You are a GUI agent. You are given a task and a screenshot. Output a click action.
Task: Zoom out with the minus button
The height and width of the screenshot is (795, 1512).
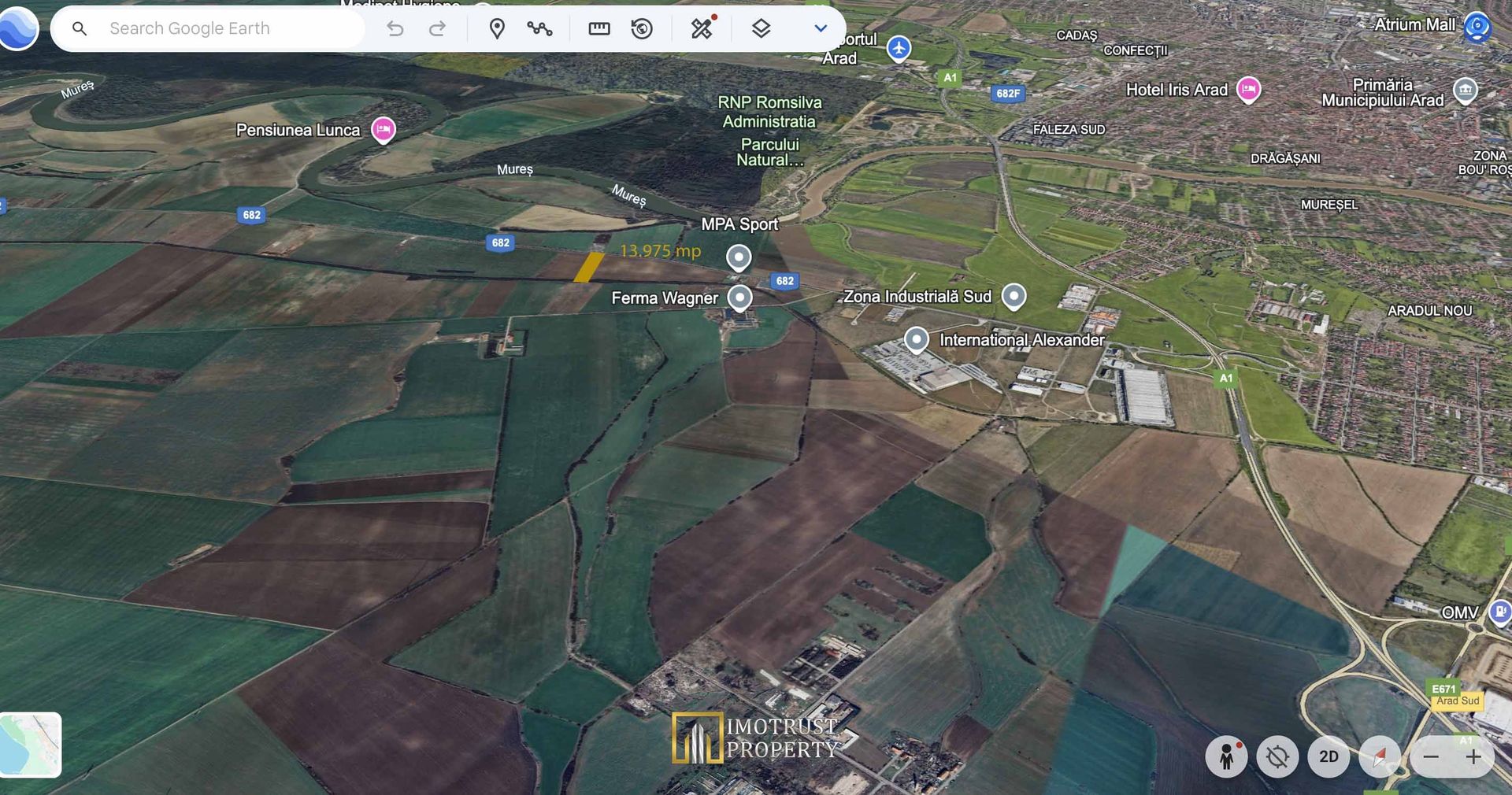coord(1431,756)
